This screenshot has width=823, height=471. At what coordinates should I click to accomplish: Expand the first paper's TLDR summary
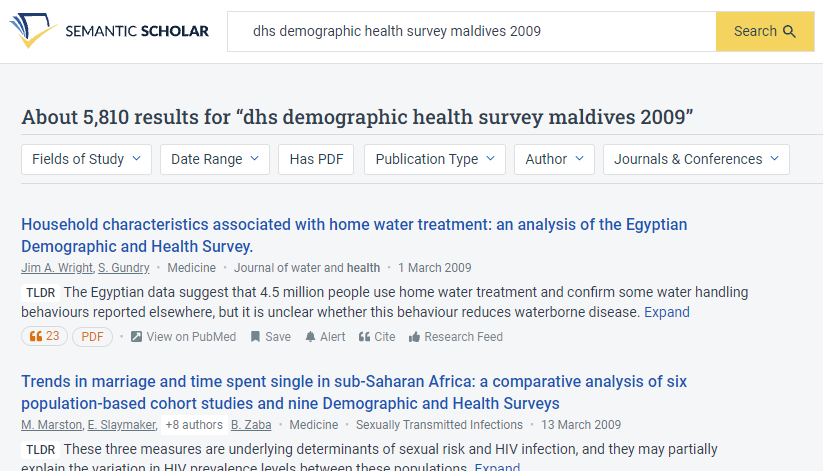click(667, 312)
